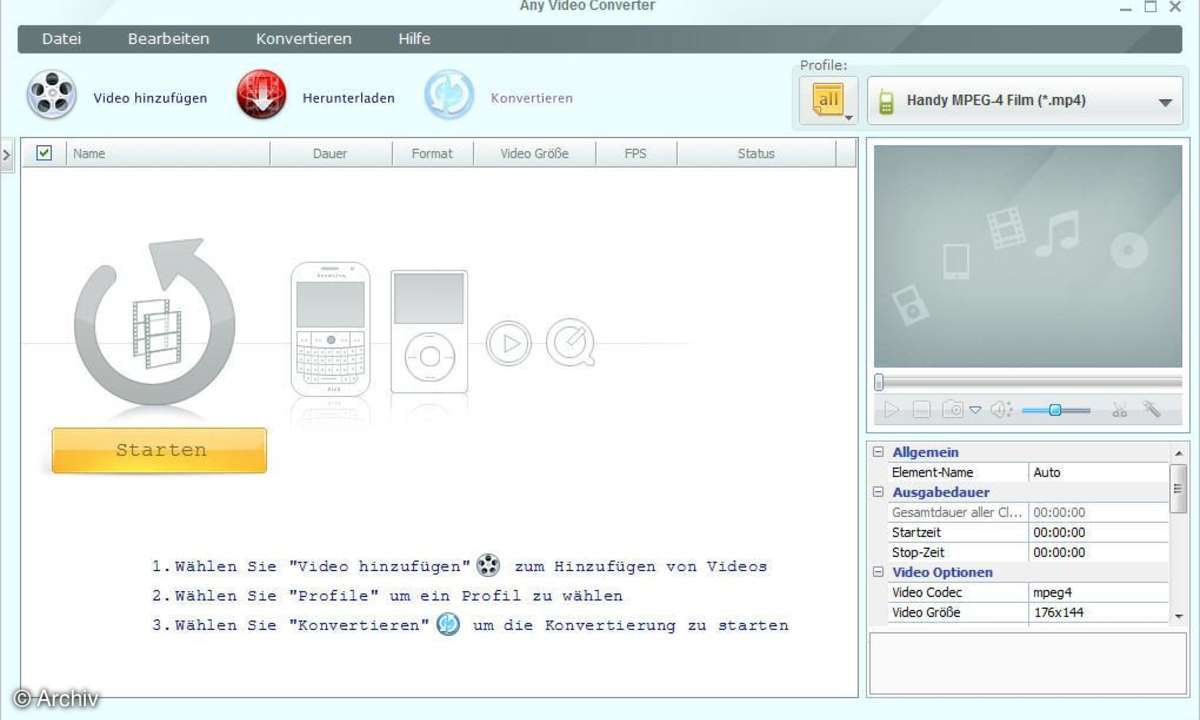The width and height of the screenshot is (1200, 720).
Task: Expand the left side panel arrow
Action: [7, 155]
